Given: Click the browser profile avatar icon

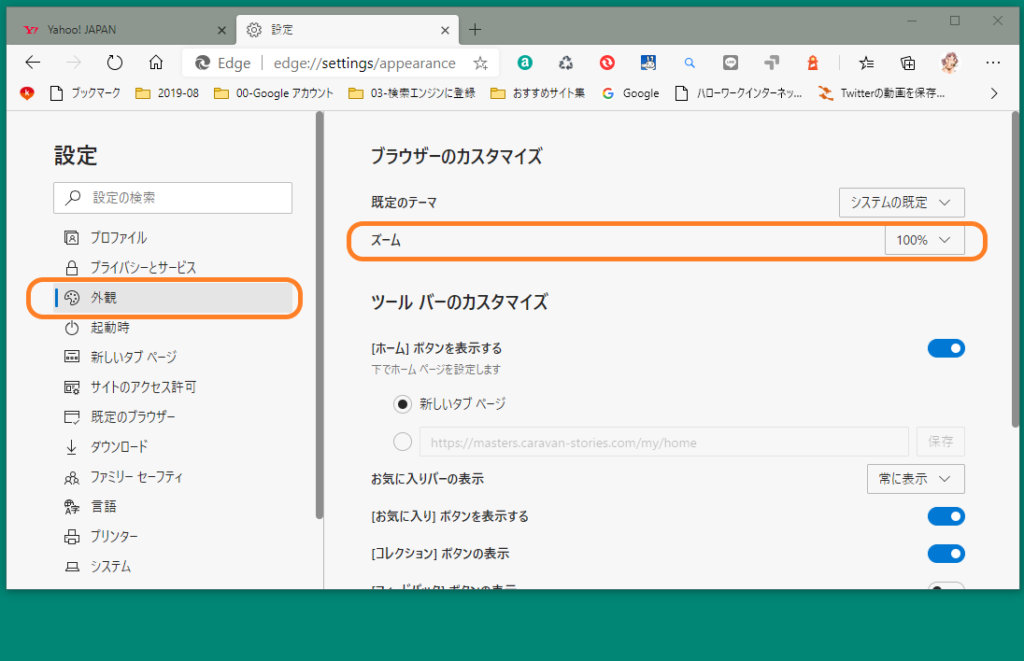Looking at the screenshot, I should [948, 62].
